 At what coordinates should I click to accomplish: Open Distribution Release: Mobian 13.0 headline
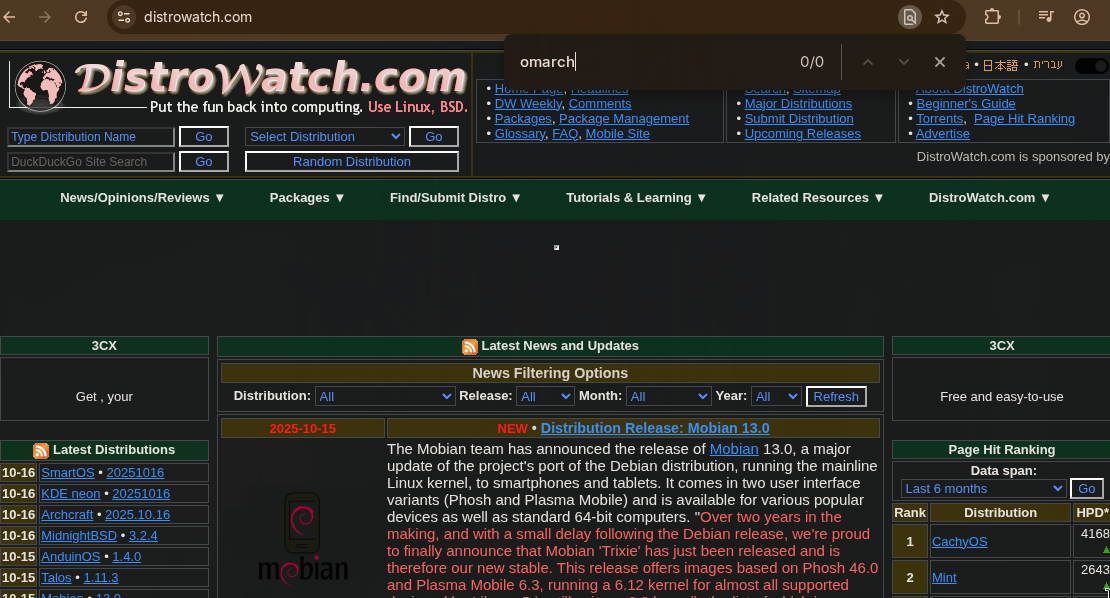[x=655, y=428]
